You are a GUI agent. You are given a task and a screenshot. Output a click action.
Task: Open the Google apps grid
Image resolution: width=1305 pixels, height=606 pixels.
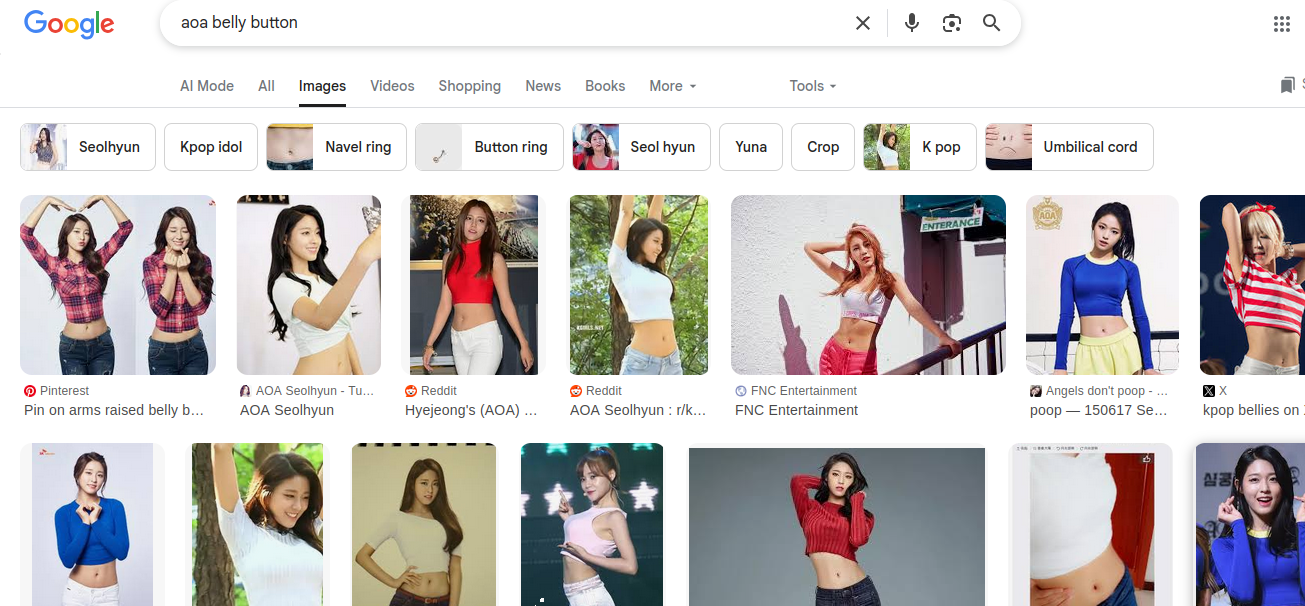tap(1281, 24)
